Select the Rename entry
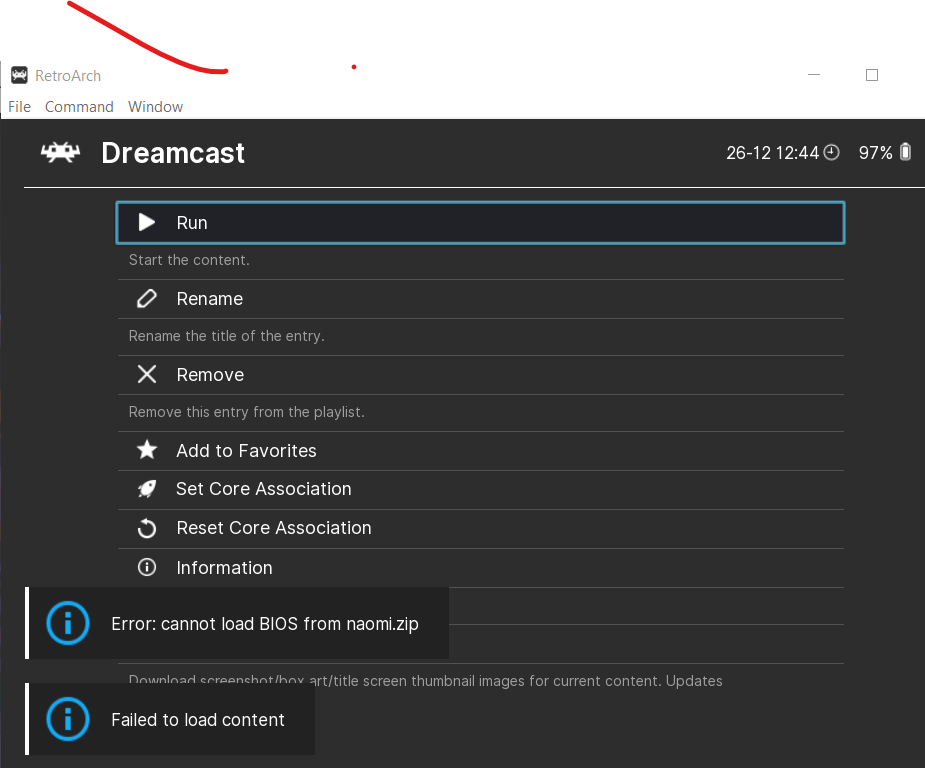 [x=480, y=299]
